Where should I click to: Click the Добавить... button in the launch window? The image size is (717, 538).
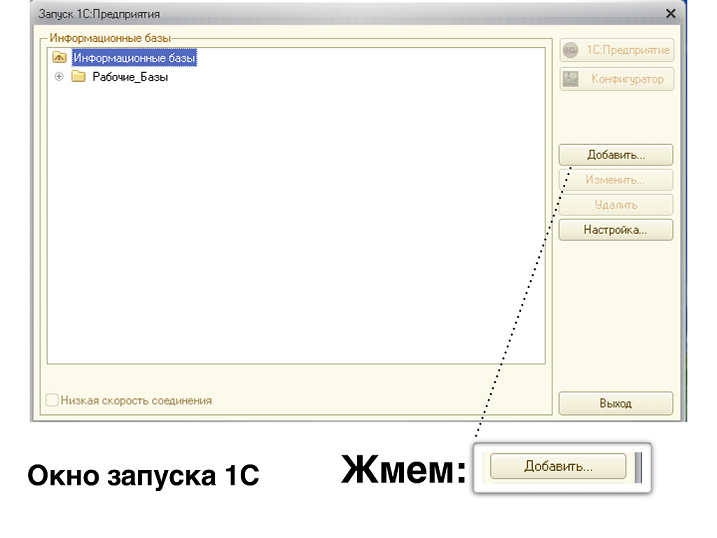[x=615, y=155]
